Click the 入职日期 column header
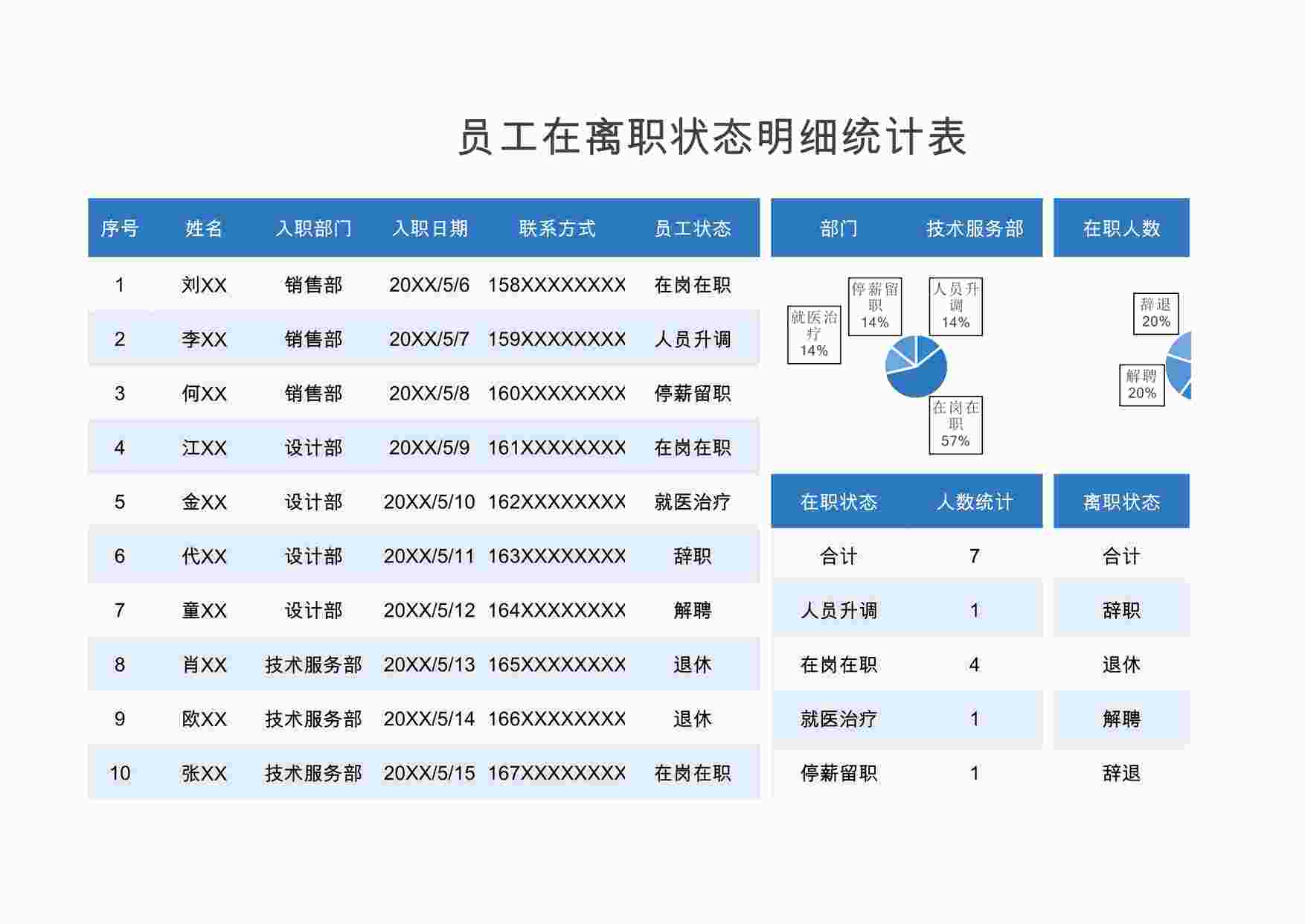This screenshot has width=1305, height=924. [x=429, y=228]
